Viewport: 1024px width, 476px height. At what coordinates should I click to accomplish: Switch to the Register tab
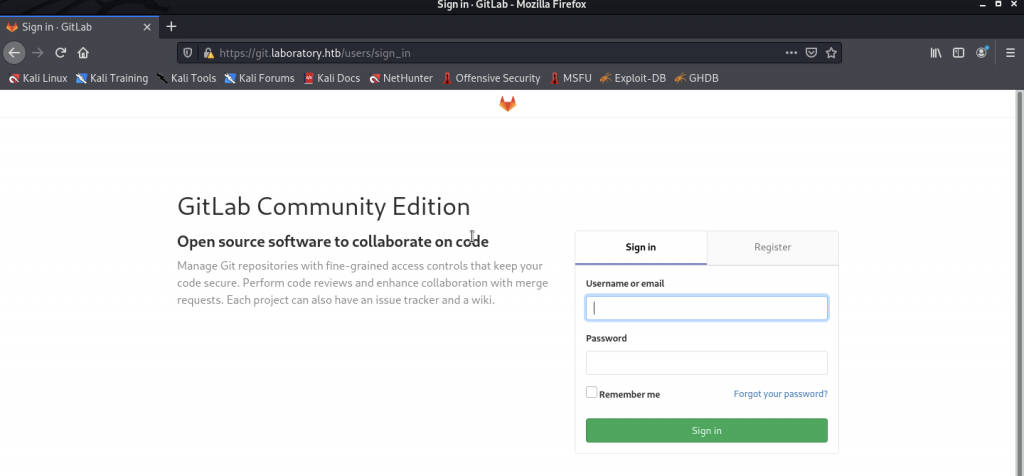772,247
